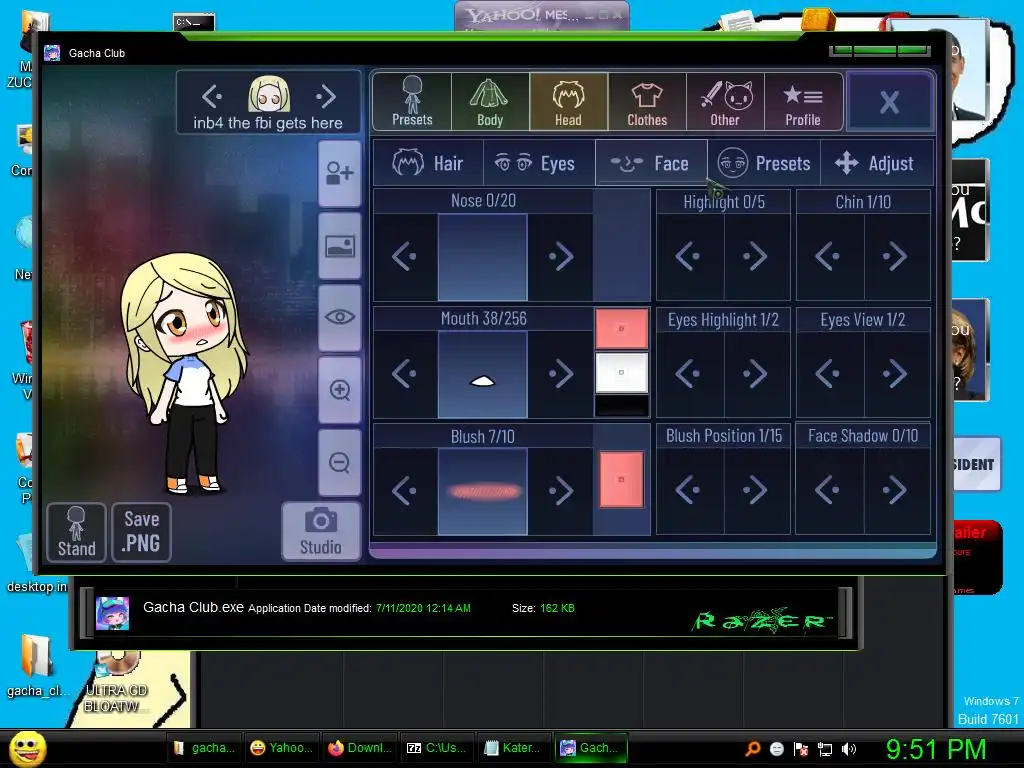Image resolution: width=1024 pixels, height=768 pixels.
Task: Open the Adjust sub-tab
Action: (x=876, y=163)
